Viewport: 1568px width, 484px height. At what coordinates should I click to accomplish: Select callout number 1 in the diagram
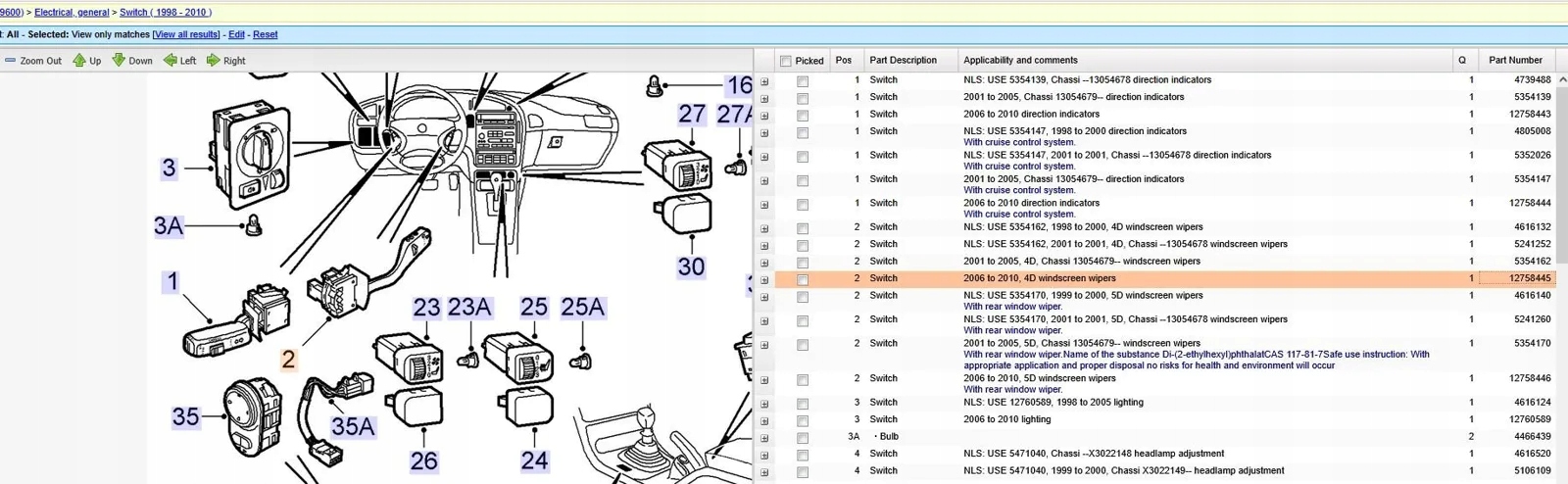[172, 282]
